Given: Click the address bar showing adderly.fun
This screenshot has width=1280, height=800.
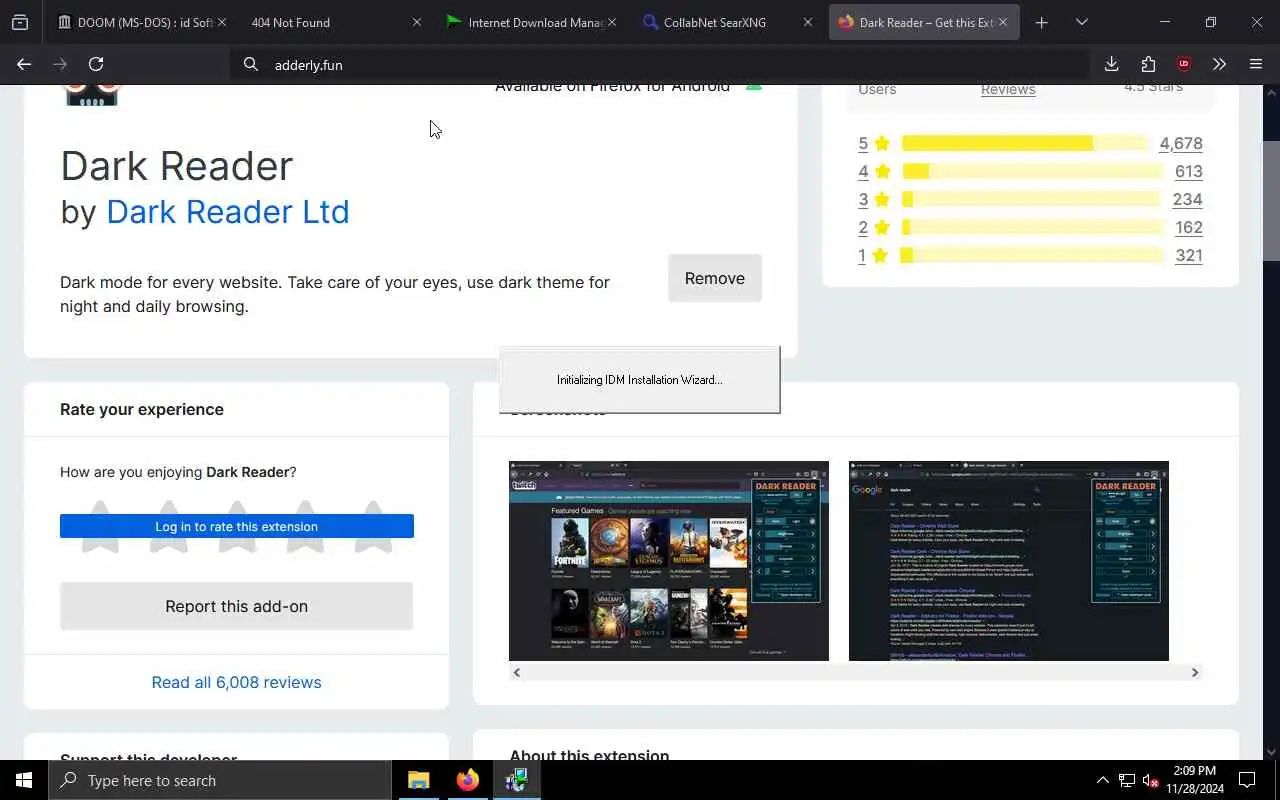Looking at the screenshot, I should click(660, 64).
